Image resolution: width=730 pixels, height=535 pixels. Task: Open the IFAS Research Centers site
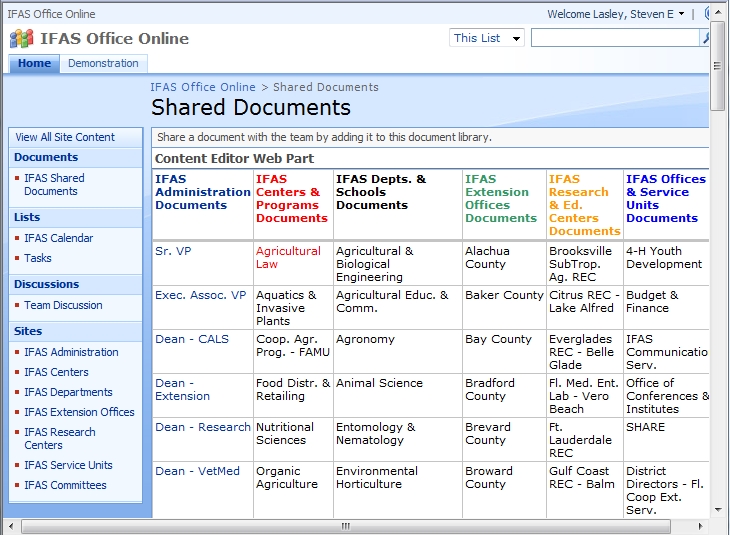click(x=60, y=439)
